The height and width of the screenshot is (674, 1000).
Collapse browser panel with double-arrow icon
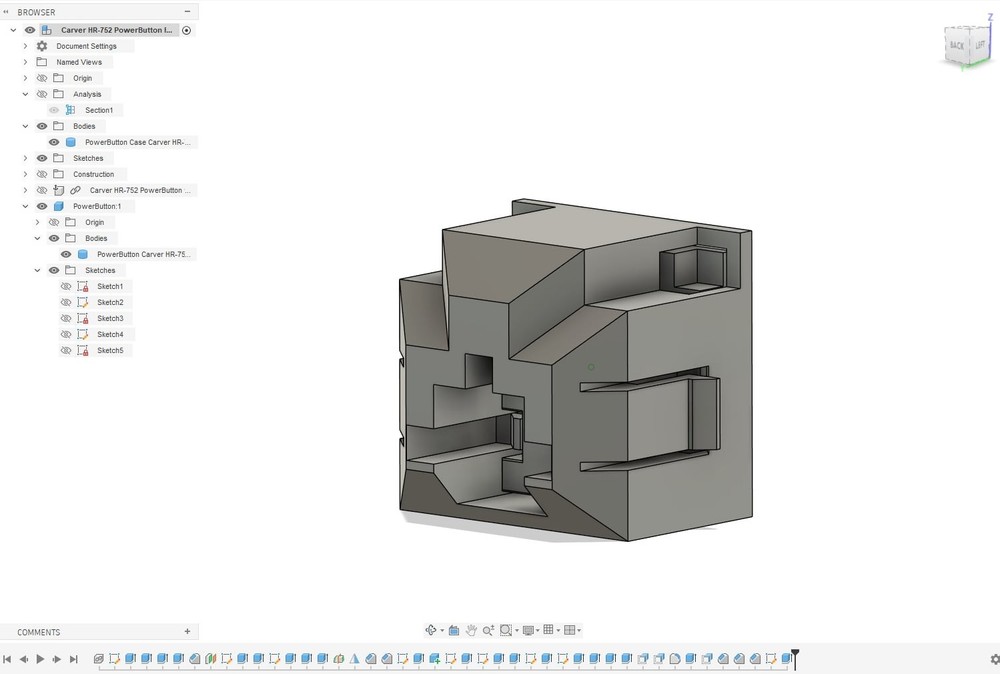(x=6, y=11)
